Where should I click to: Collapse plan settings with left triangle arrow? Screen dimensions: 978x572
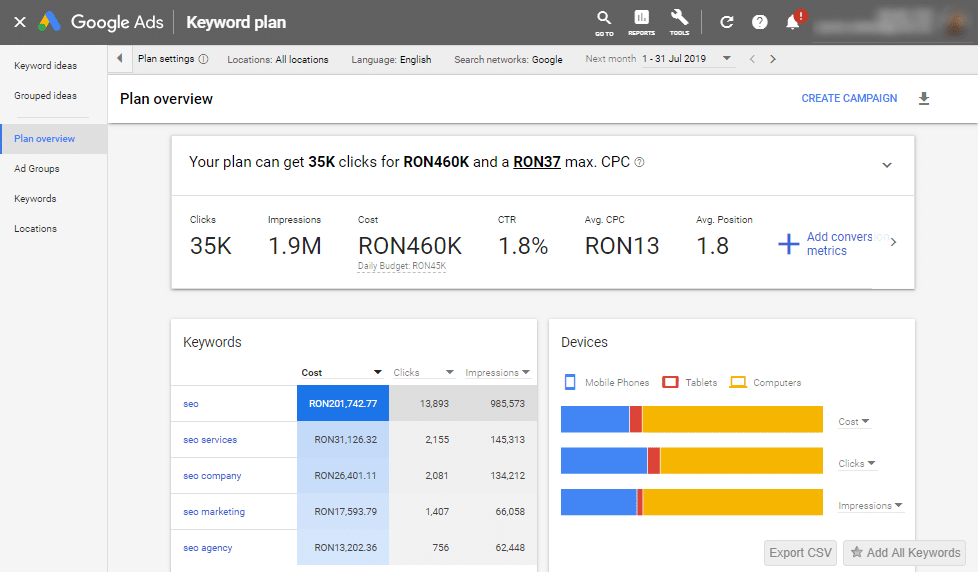(x=120, y=59)
